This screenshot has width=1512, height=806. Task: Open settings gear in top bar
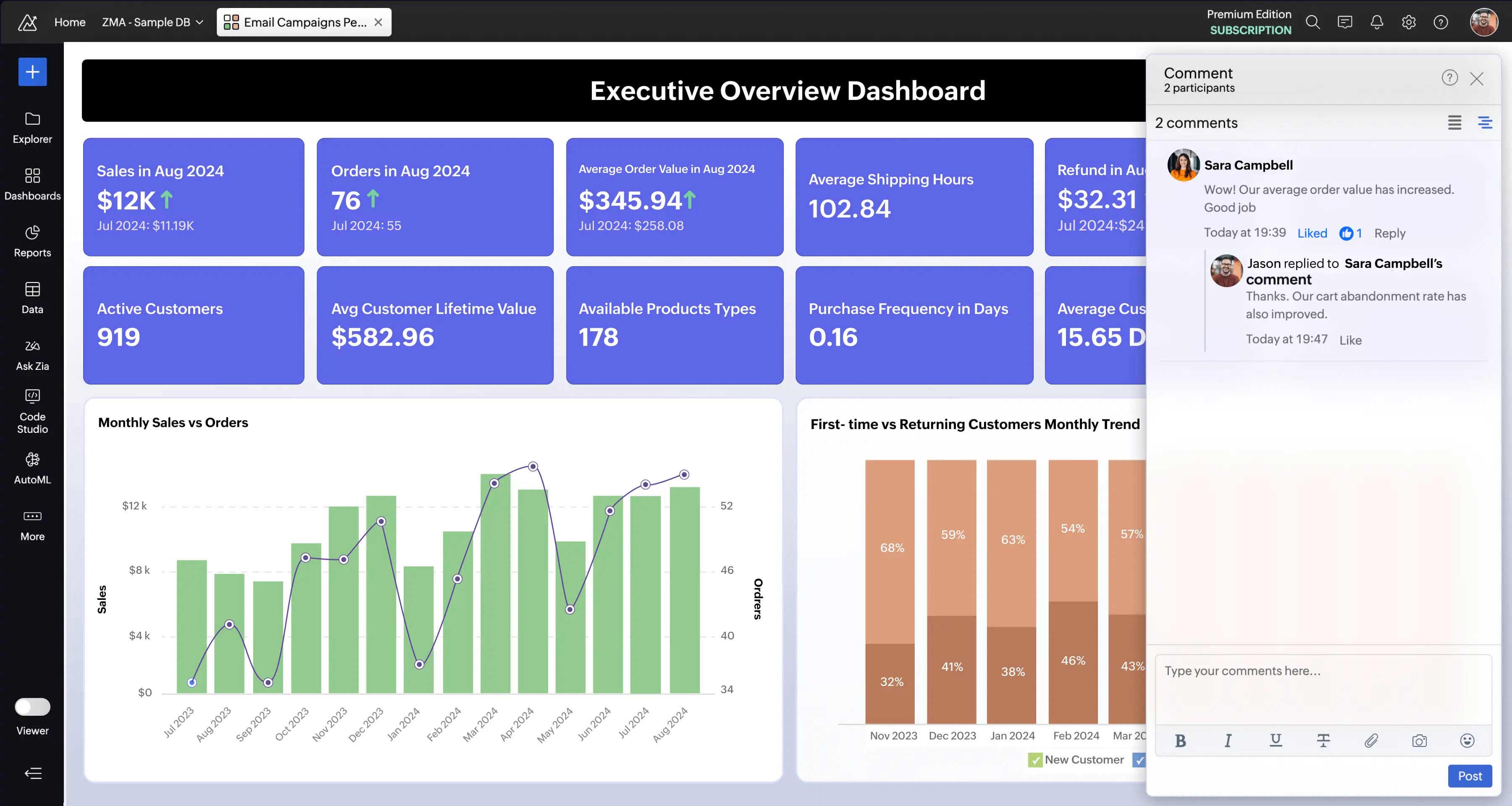pyautogui.click(x=1409, y=22)
